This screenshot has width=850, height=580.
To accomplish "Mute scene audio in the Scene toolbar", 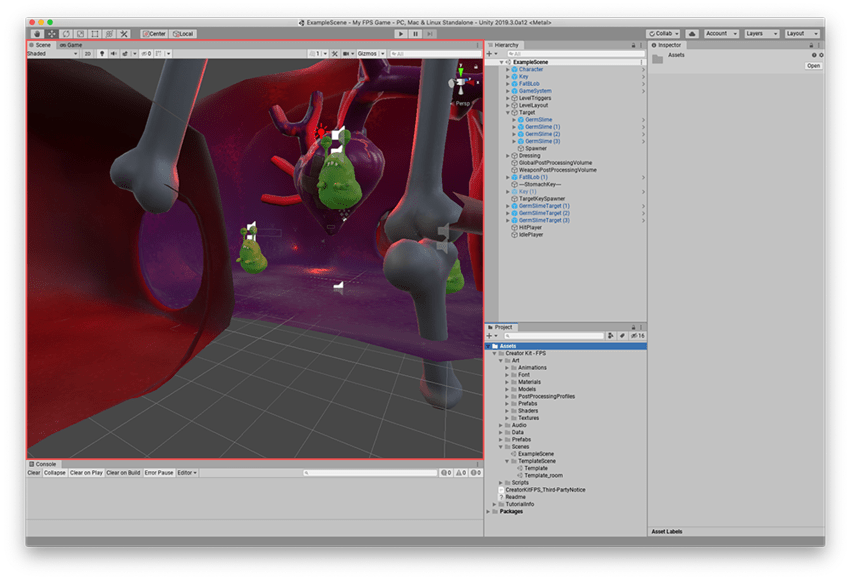I will pyautogui.click(x=113, y=53).
